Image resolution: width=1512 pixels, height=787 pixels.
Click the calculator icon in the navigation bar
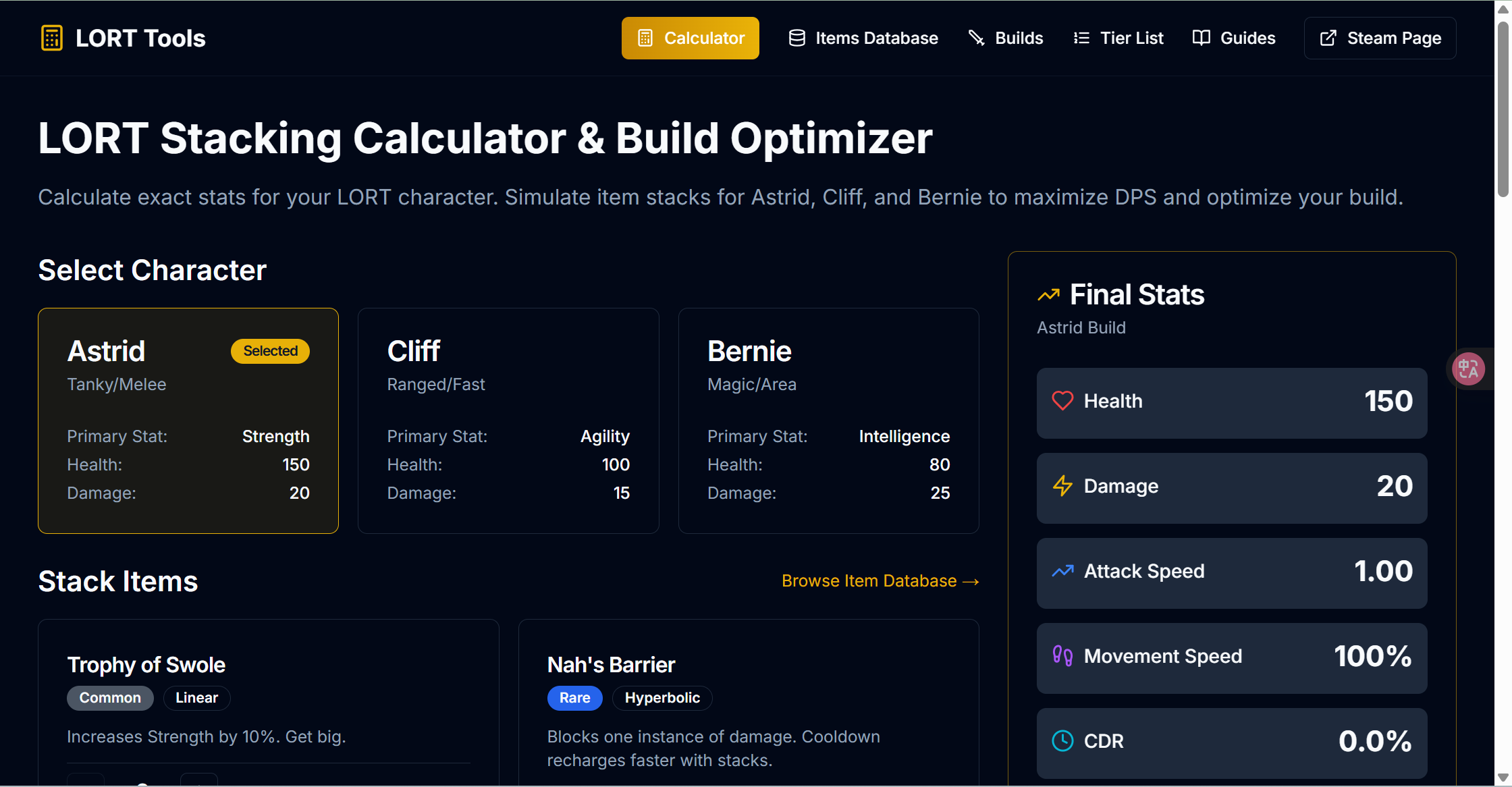coord(646,38)
